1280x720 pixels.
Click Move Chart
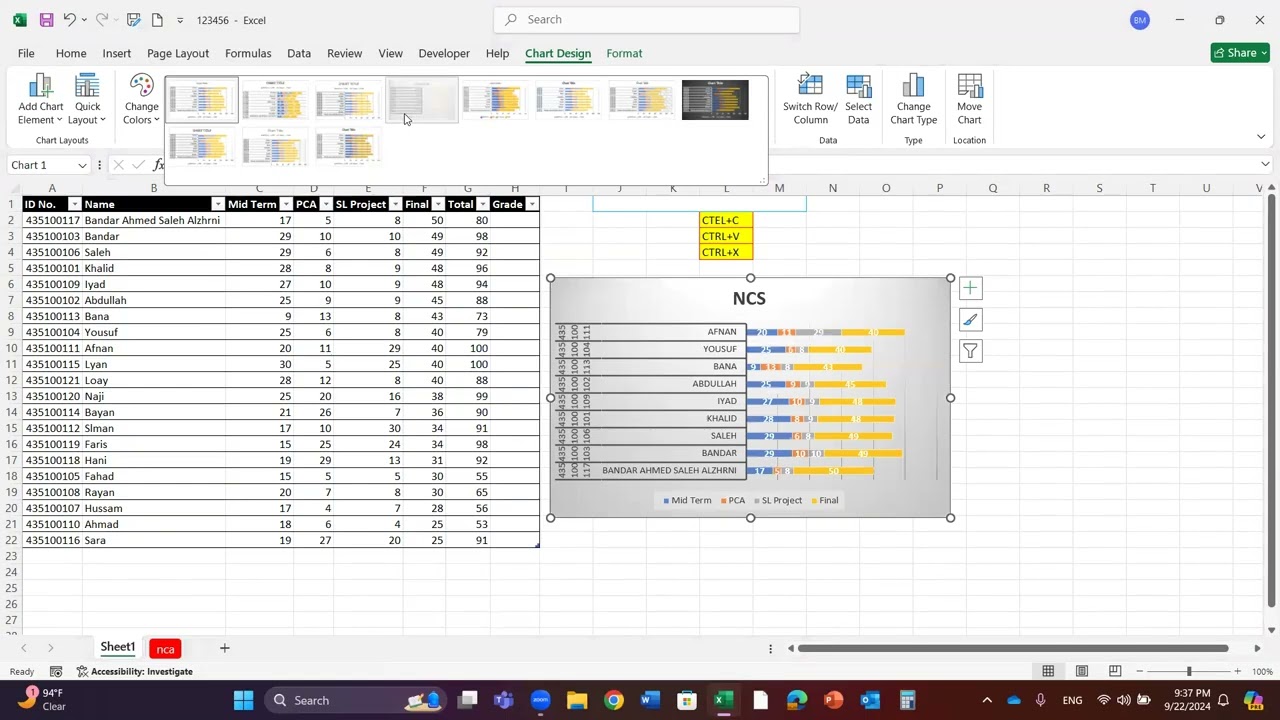click(969, 100)
